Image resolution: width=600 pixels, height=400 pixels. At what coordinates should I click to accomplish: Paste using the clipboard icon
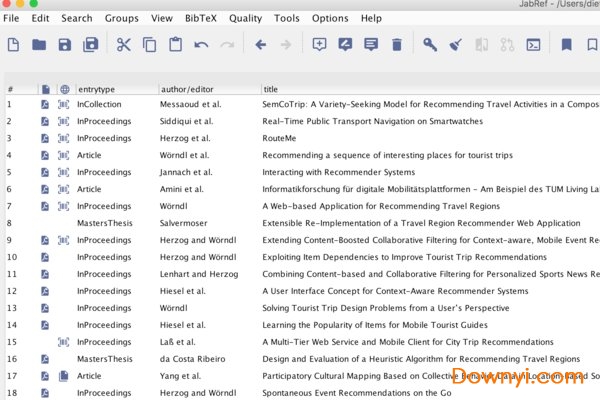pyautogui.click(x=175, y=45)
